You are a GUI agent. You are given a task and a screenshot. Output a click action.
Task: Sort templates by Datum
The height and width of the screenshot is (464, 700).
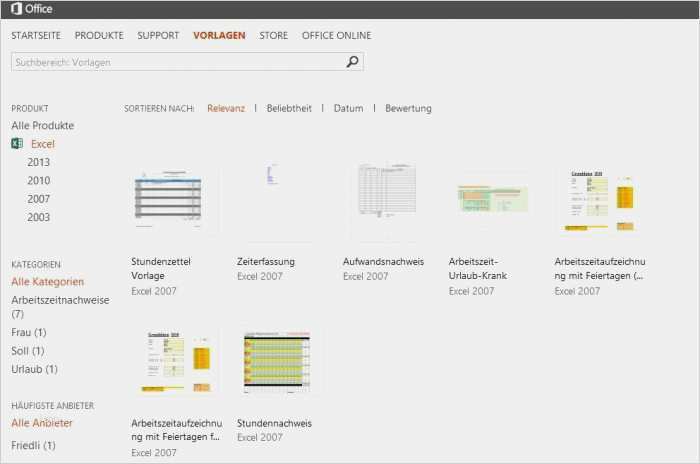click(x=348, y=108)
